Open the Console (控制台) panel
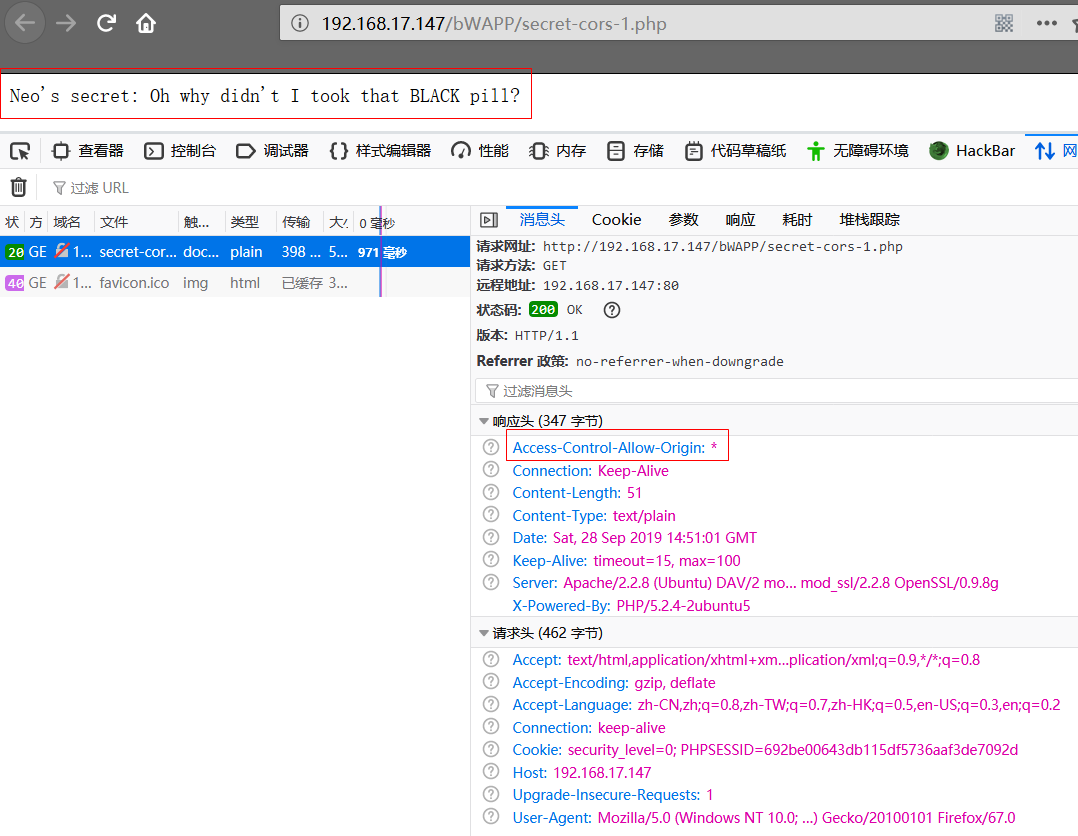The height and width of the screenshot is (836, 1078). point(180,151)
